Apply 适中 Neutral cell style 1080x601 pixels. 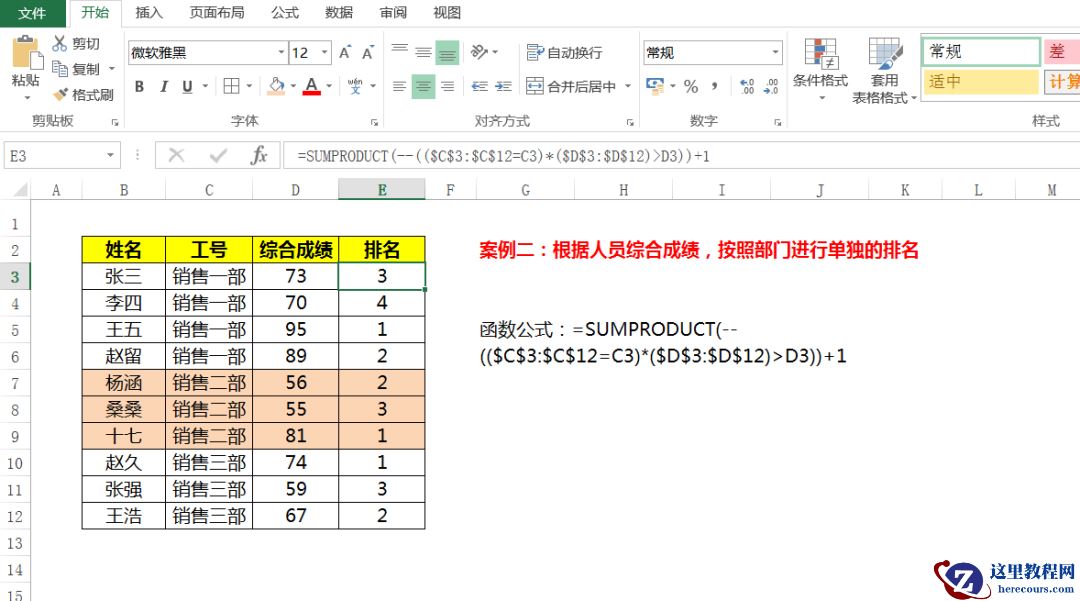(x=980, y=81)
